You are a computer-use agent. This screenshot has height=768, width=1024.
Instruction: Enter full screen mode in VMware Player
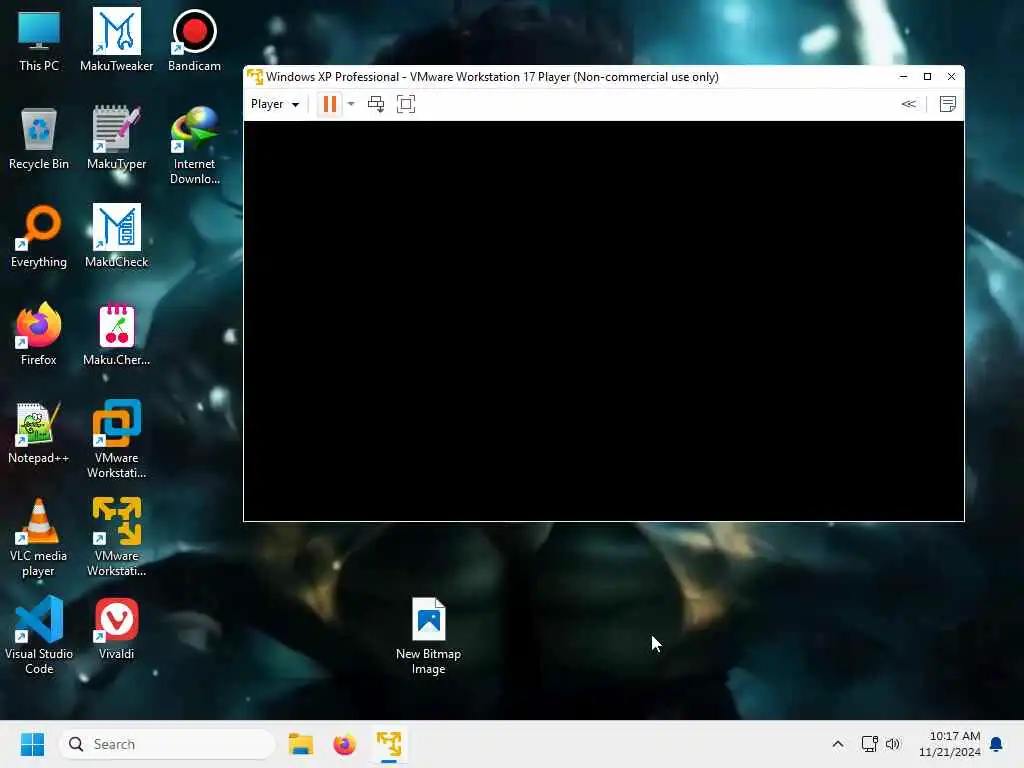click(x=406, y=104)
